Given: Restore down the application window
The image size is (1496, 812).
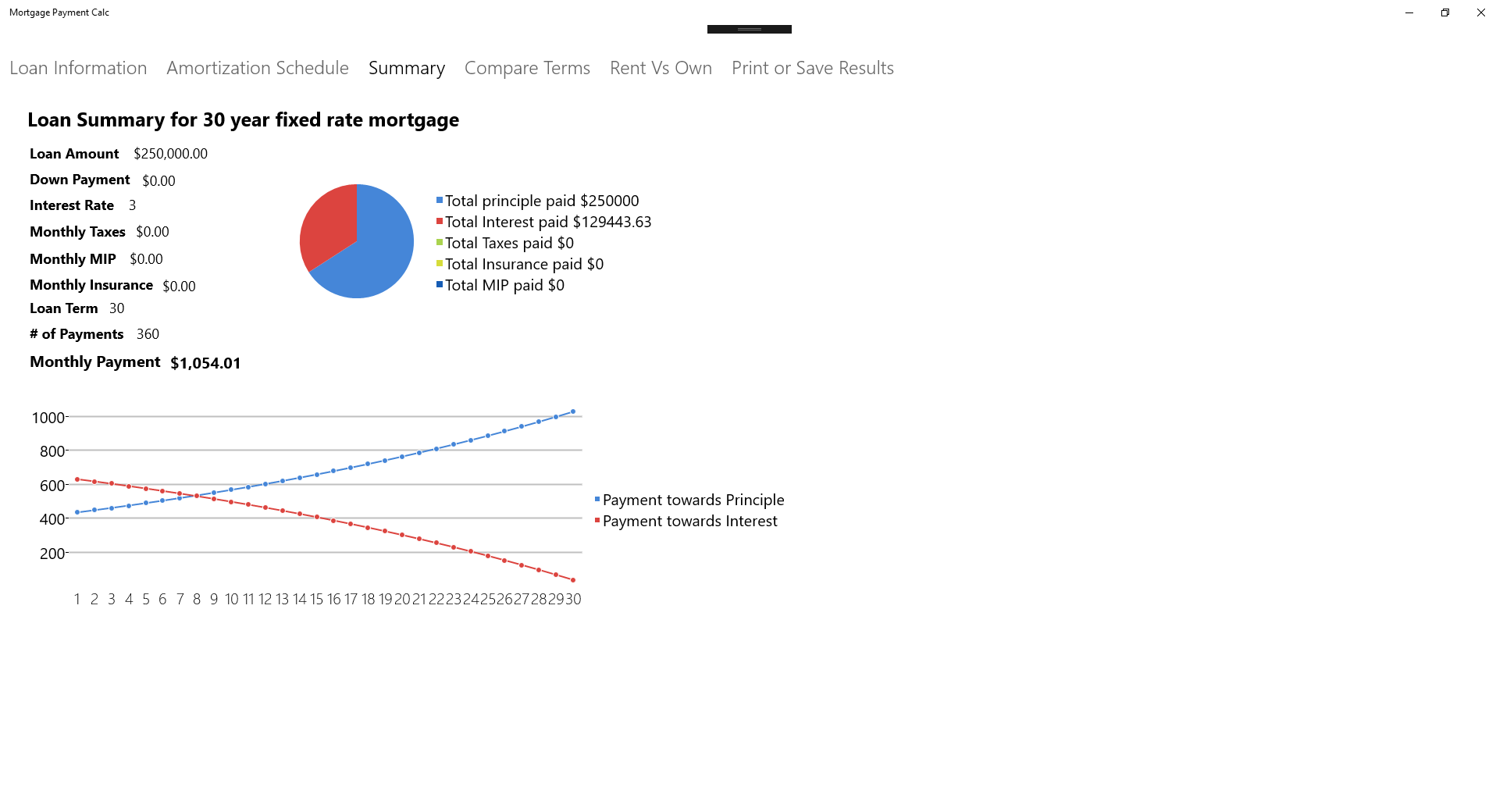Looking at the screenshot, I should coord(1444,12).
